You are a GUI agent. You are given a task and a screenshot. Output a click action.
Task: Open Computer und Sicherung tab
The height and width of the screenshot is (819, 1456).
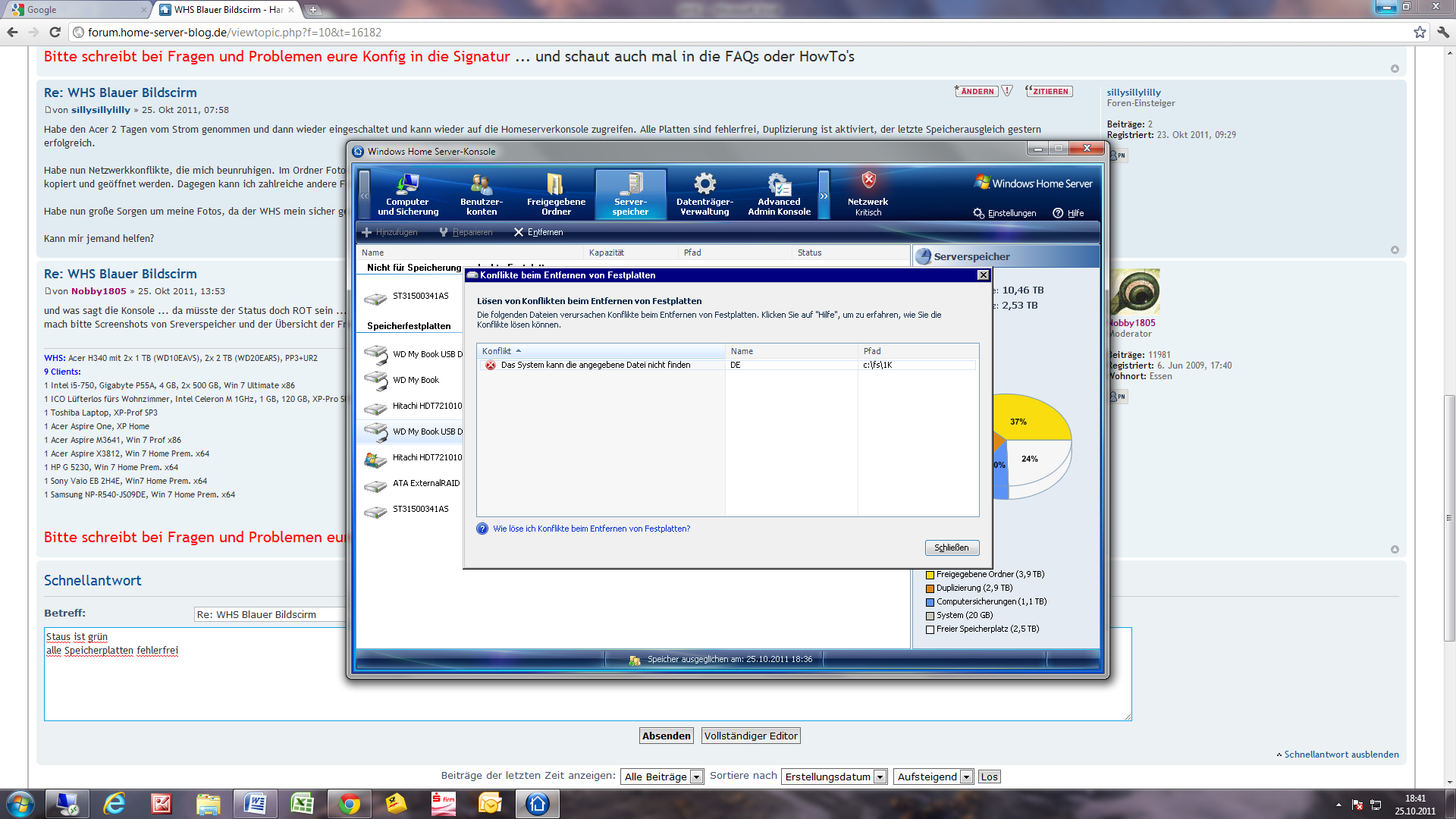(x=408, y=194)
